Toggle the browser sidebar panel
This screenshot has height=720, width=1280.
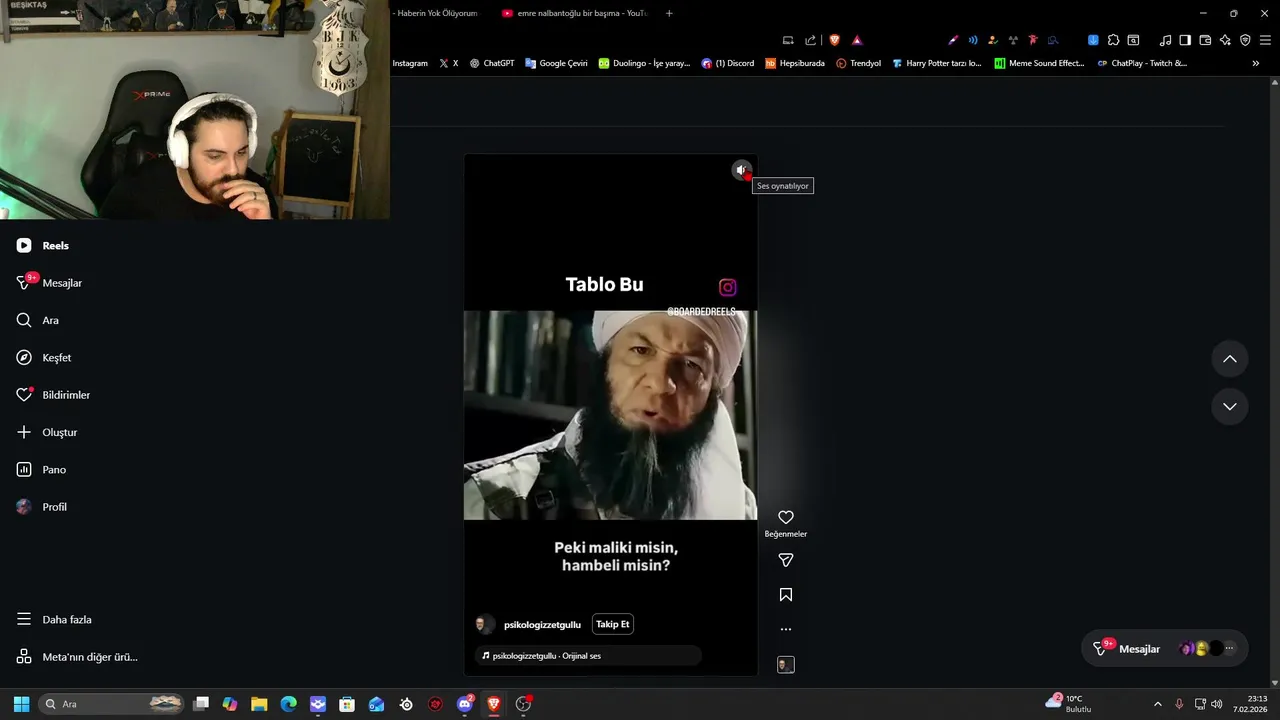click(x=1185, y=40)
